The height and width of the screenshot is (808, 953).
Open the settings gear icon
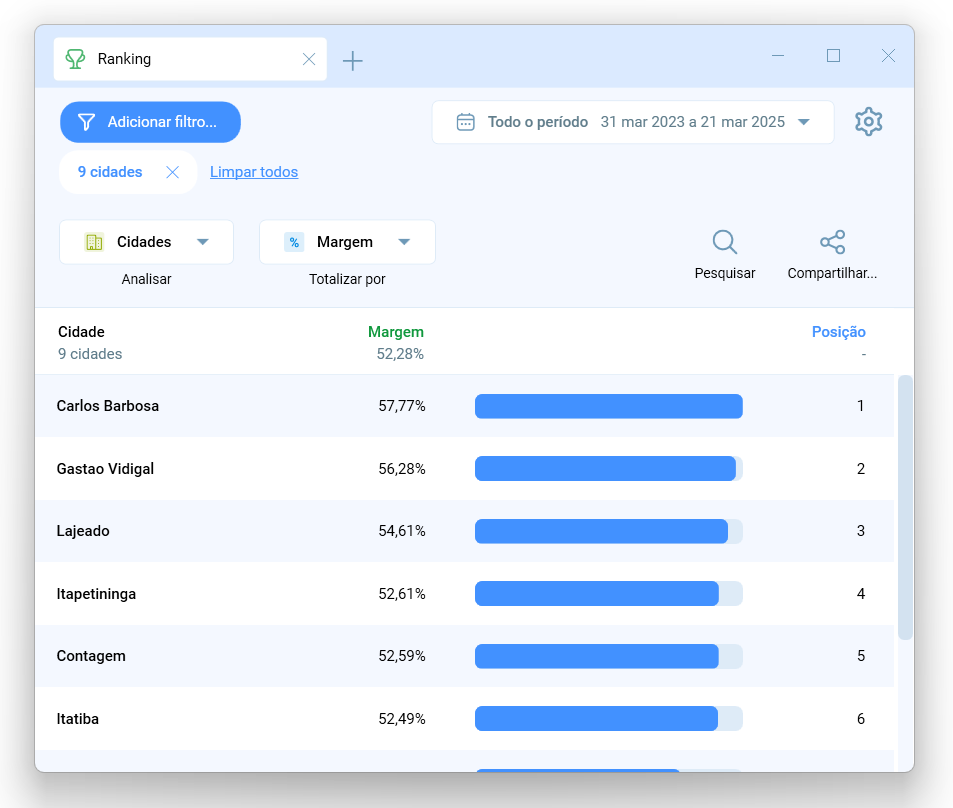tap(869, 122)
